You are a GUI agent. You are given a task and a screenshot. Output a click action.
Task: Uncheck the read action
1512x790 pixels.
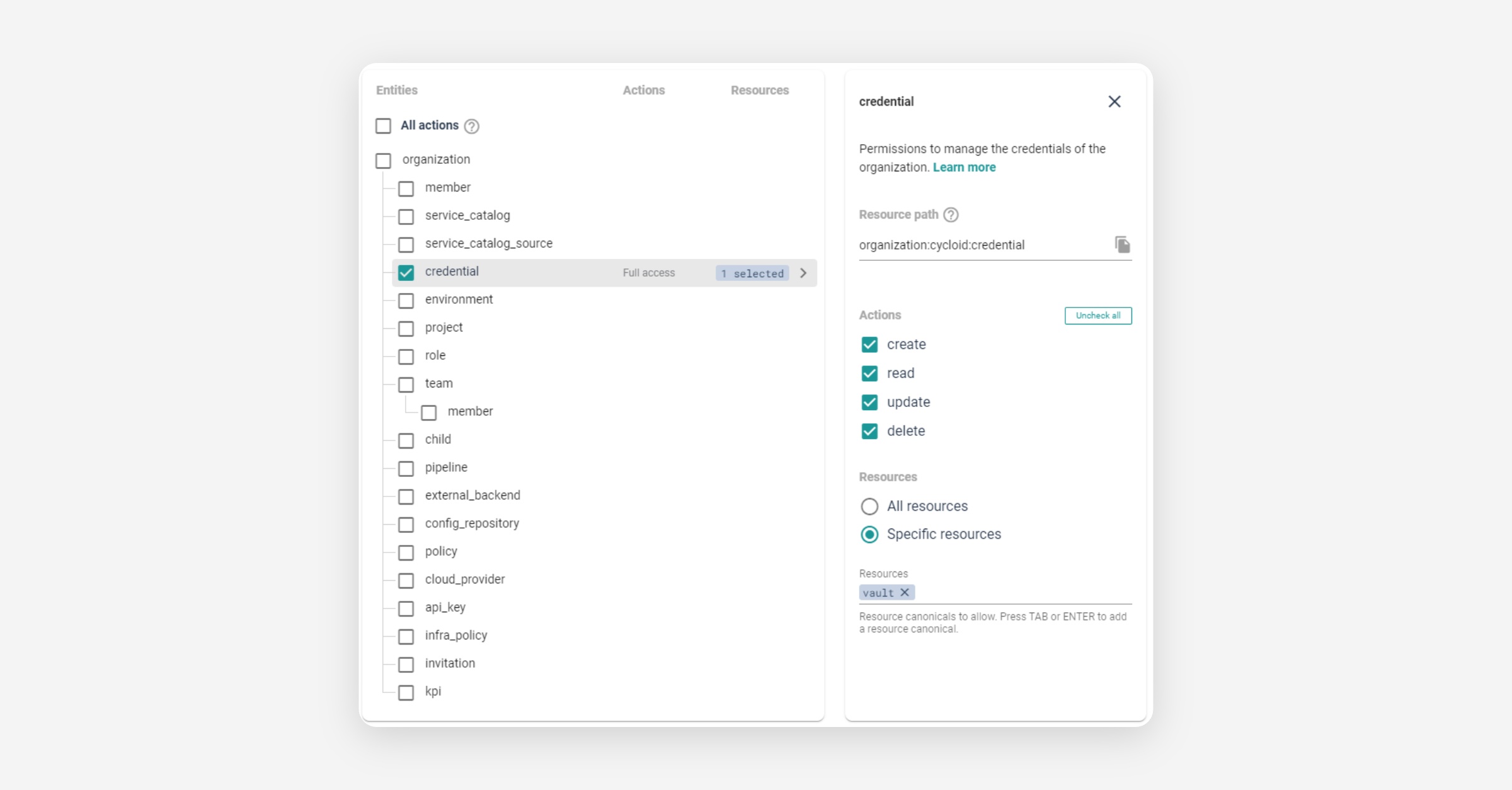point(869,374)
